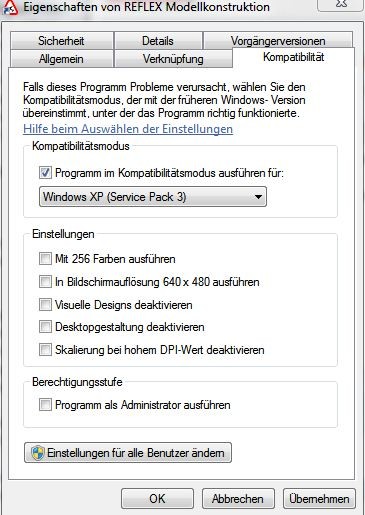365x515 pixels.
Task: Open the Allgemein tab
Action: [x=61, y=59]
